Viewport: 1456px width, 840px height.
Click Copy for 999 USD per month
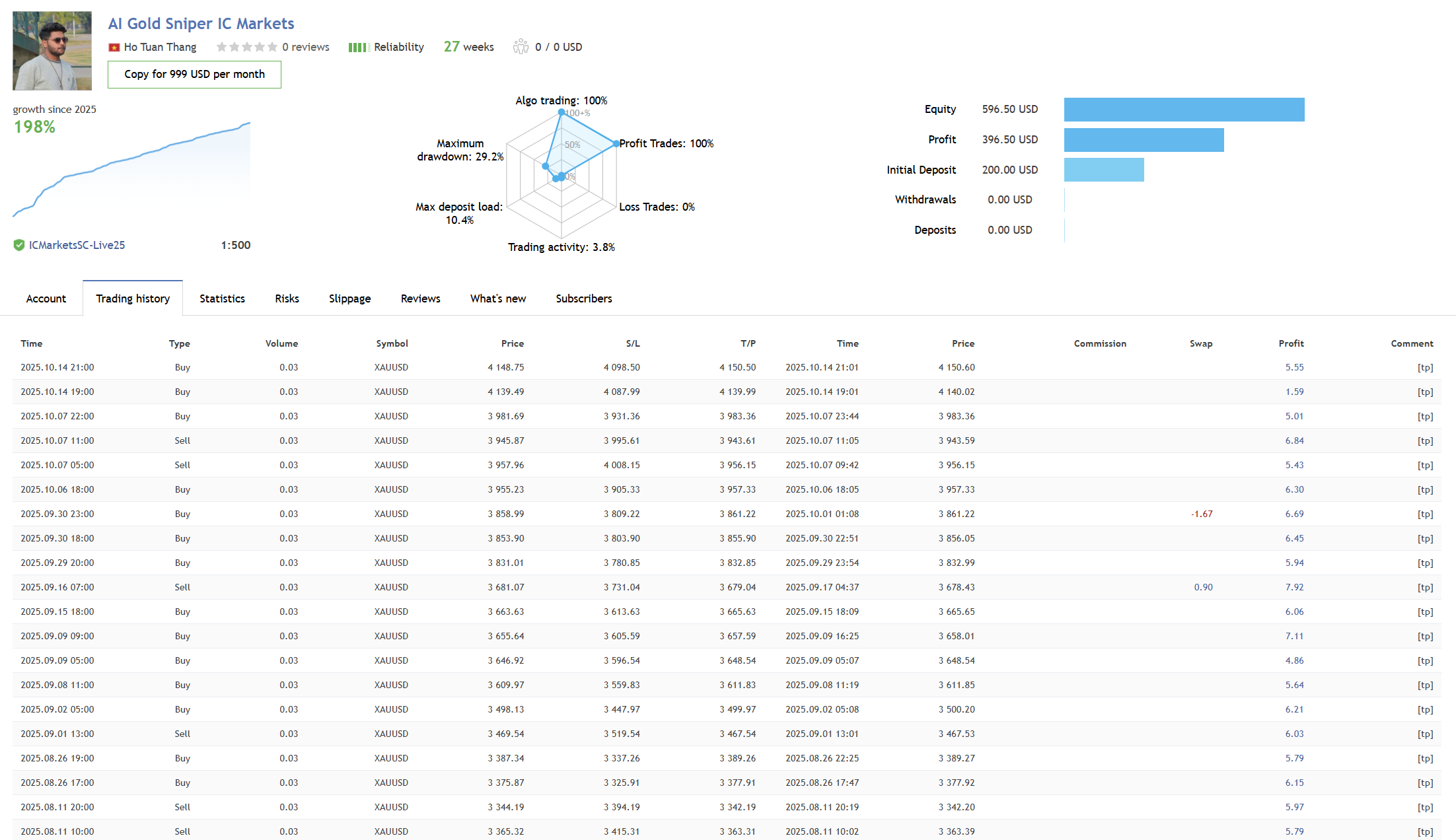pyautogui.click(x=194, y=75)
